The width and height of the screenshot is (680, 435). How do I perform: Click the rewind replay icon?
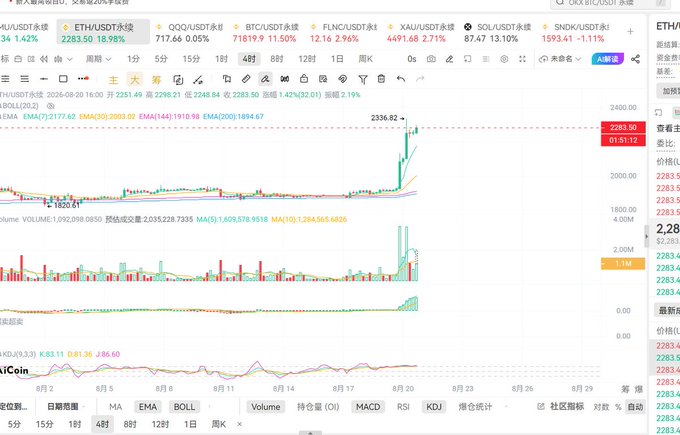[x=44, y=59]
